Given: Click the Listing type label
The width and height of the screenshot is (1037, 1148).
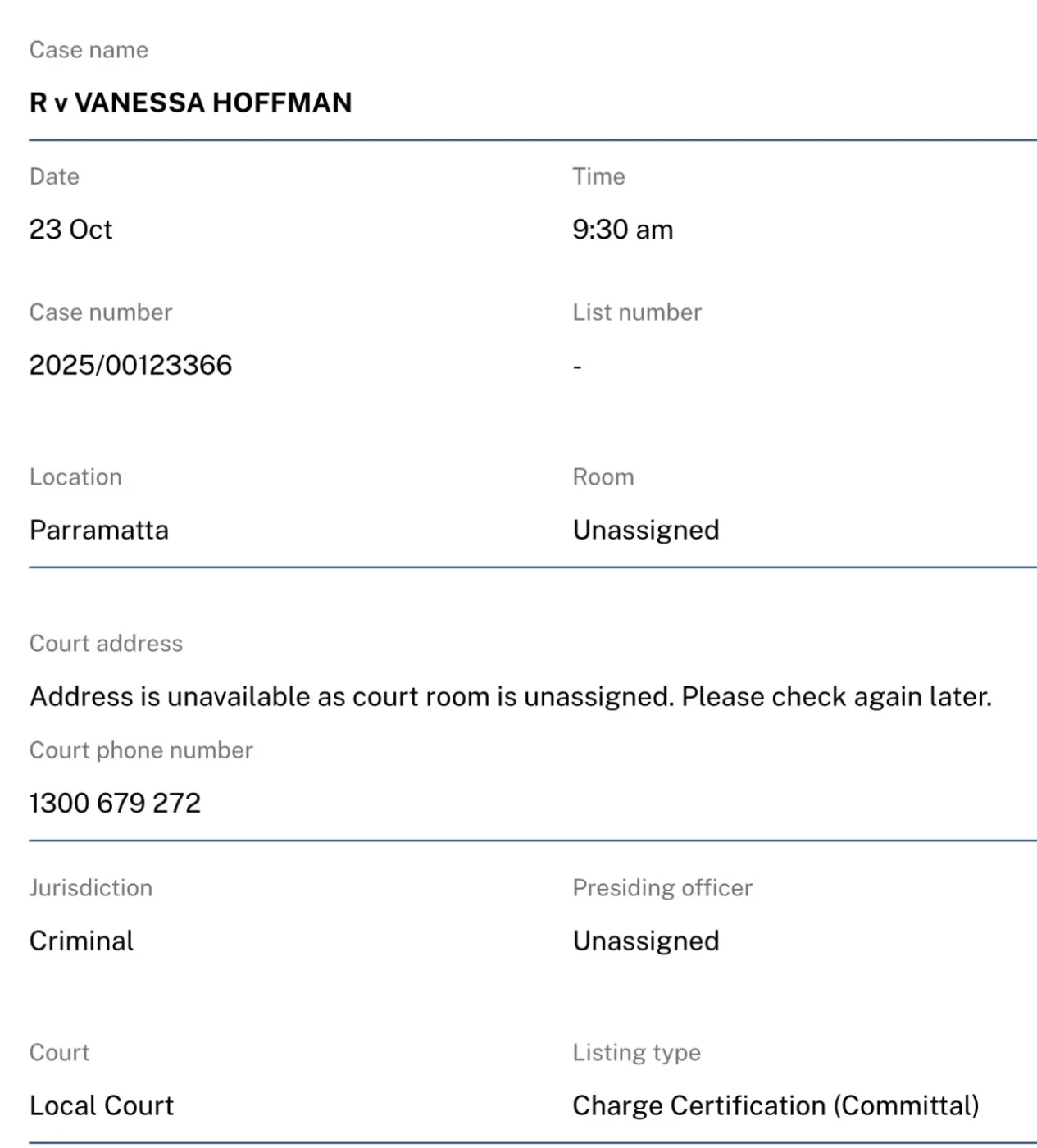Looking at the screenshot, I should point(636,1052).
